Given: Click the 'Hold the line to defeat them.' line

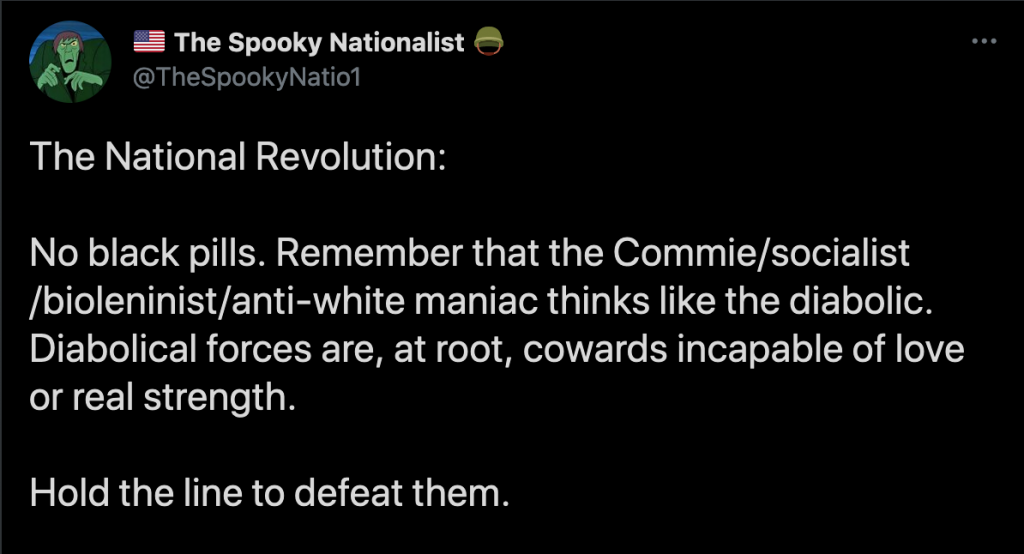Looking at the screenshot, I should click(269, 493).
